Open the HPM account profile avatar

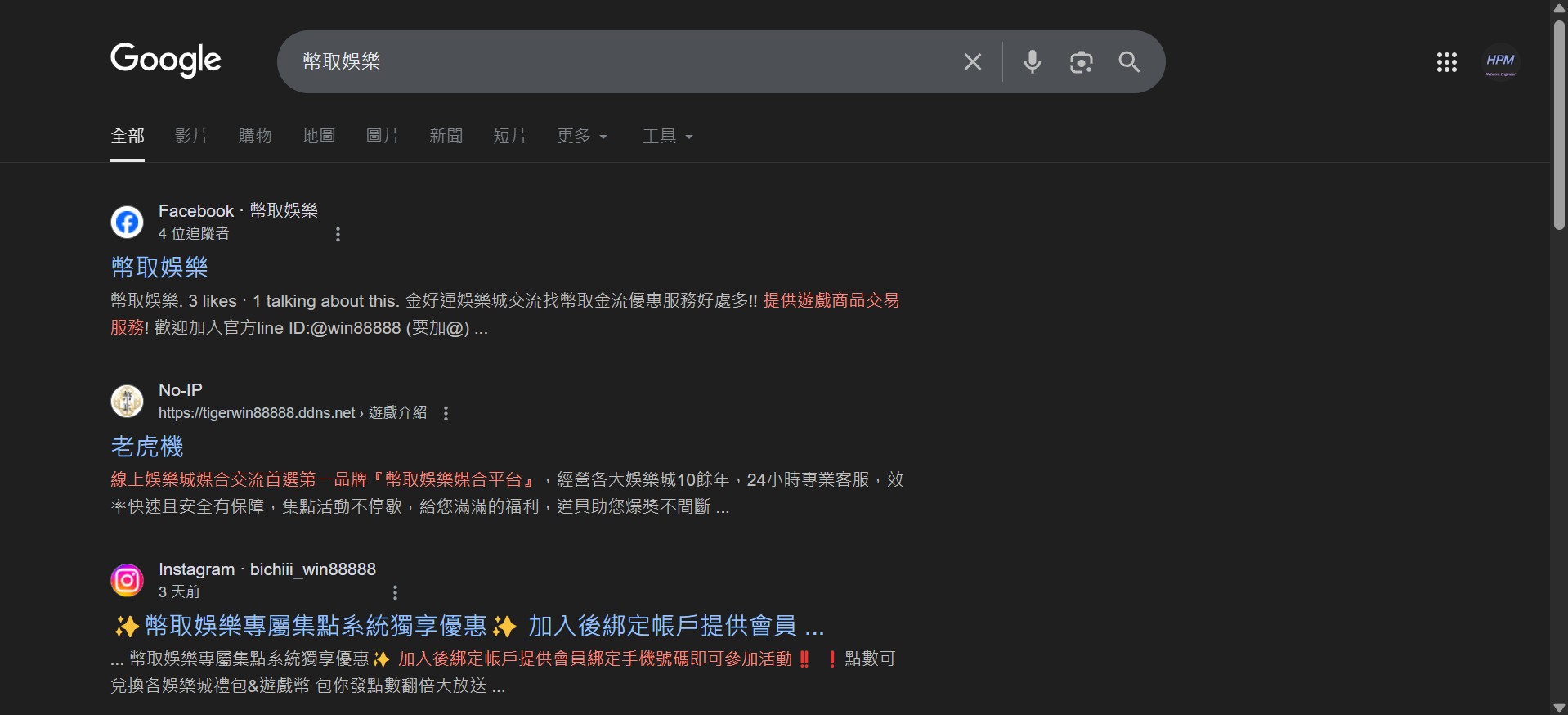tap(1499, 62)
